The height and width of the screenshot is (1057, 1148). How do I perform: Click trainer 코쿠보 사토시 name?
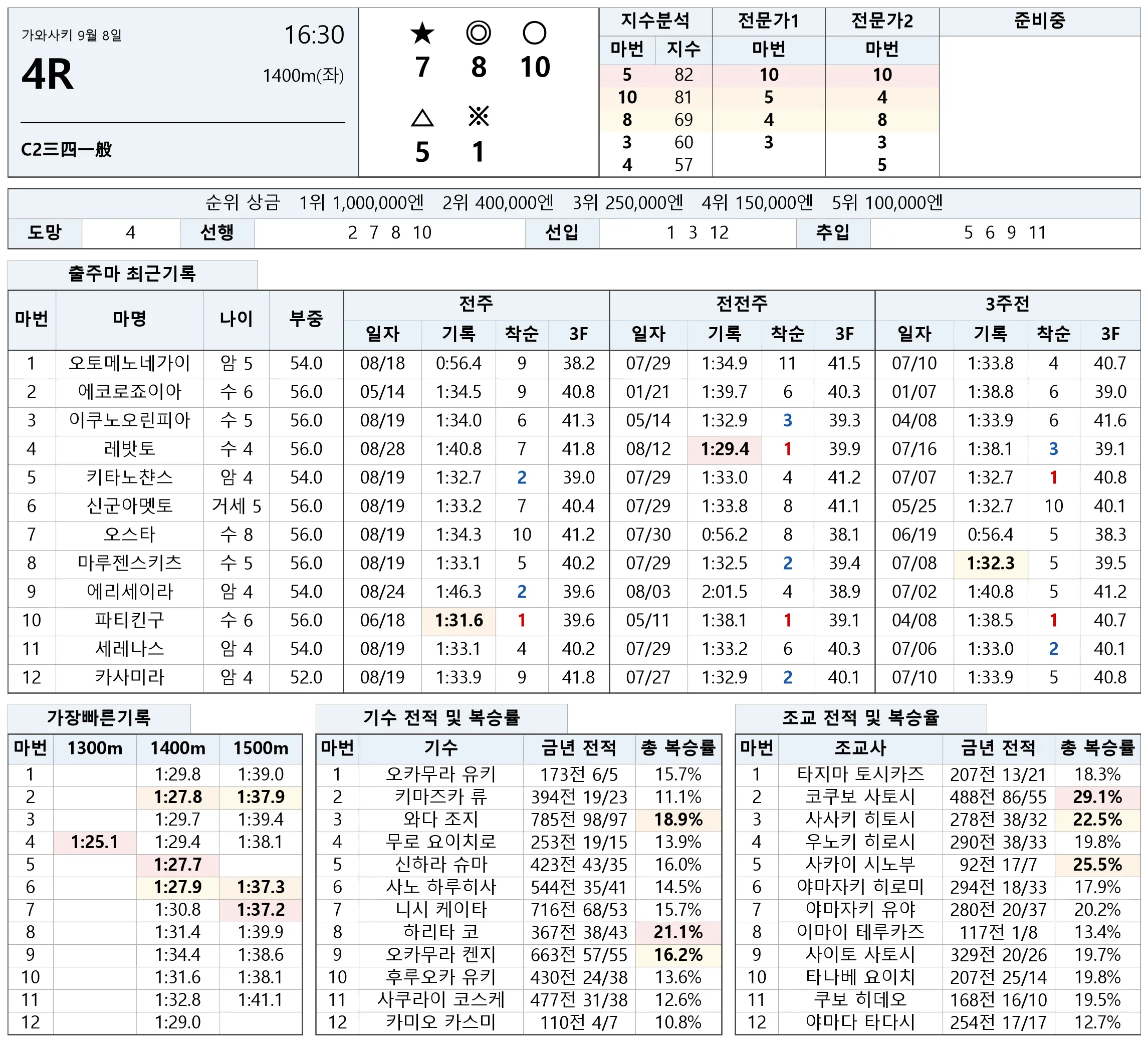click(860, 798)
